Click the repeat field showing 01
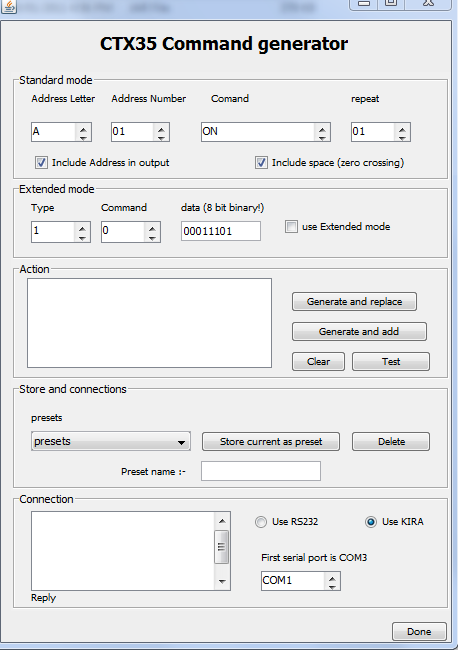458x650 pixels. (373, 132)
